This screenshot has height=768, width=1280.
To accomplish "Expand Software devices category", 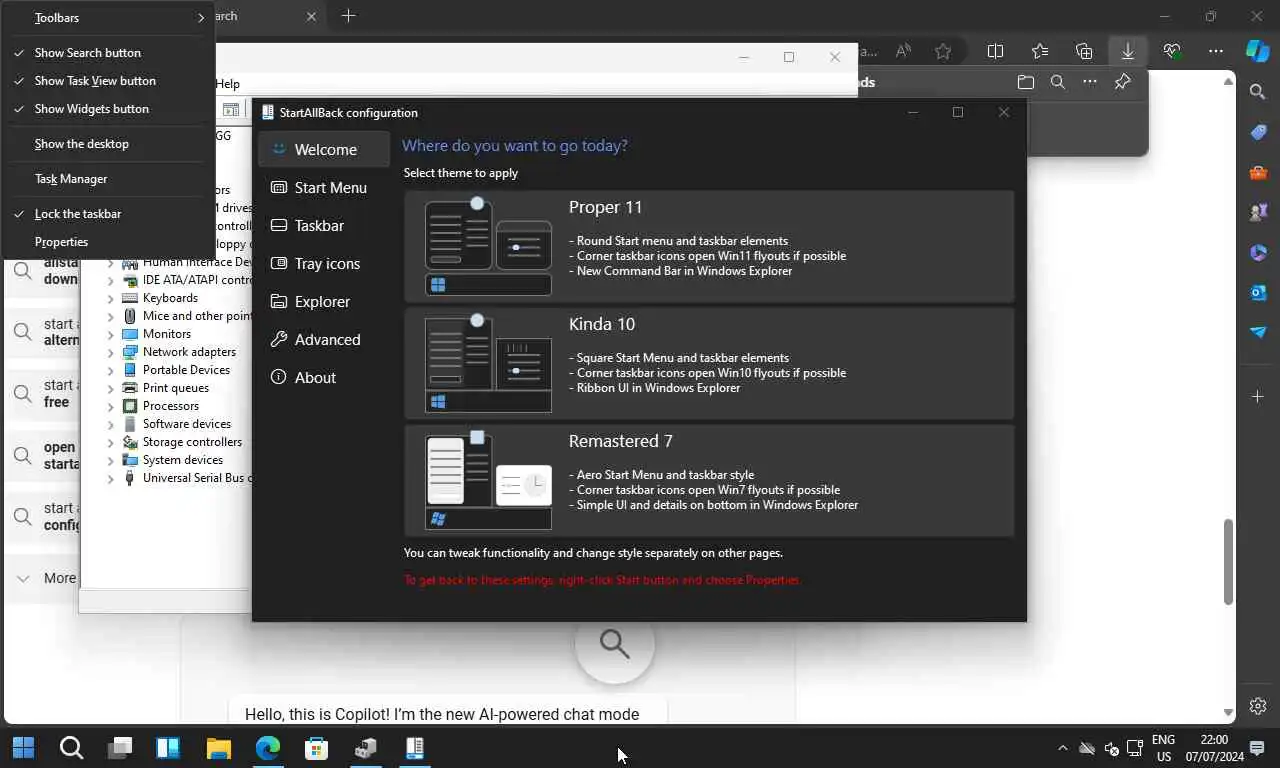I will (111, 424).
